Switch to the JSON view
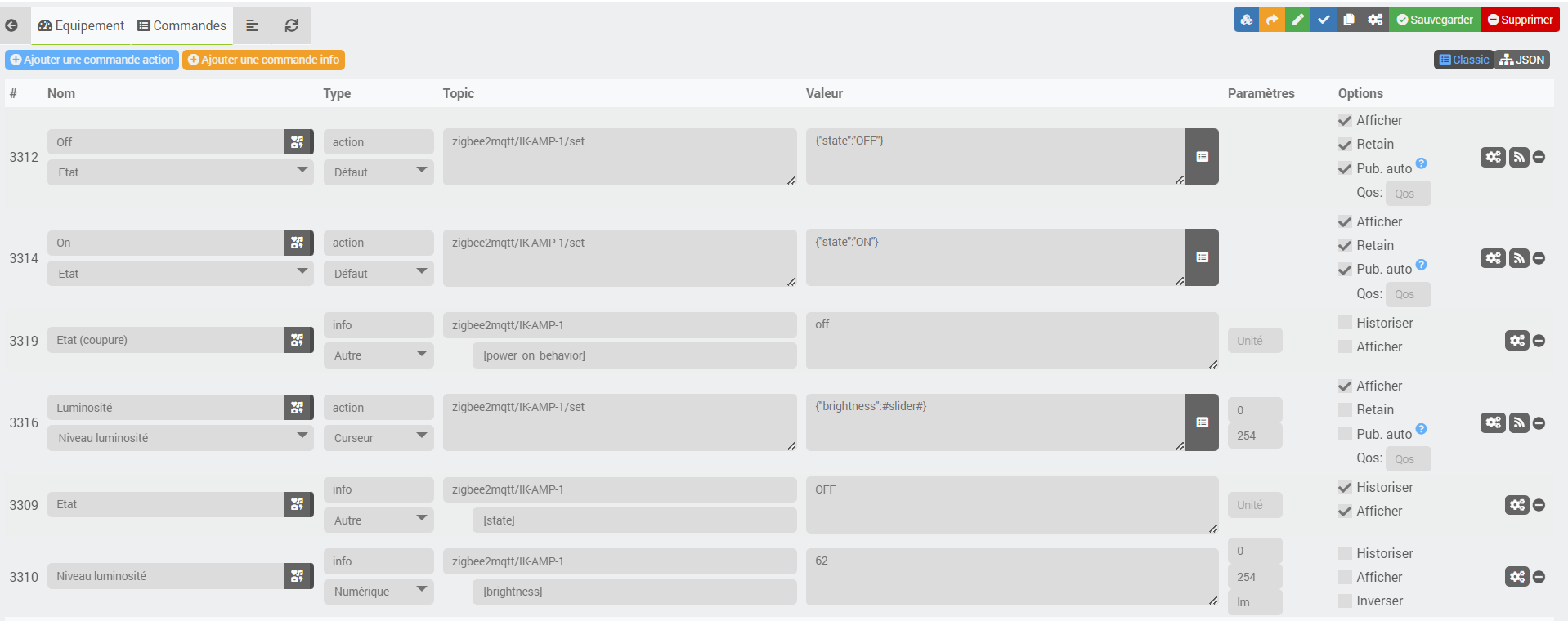Image resolution: width=1568 pixels, height=621 pixels. tap(1522, 60)
